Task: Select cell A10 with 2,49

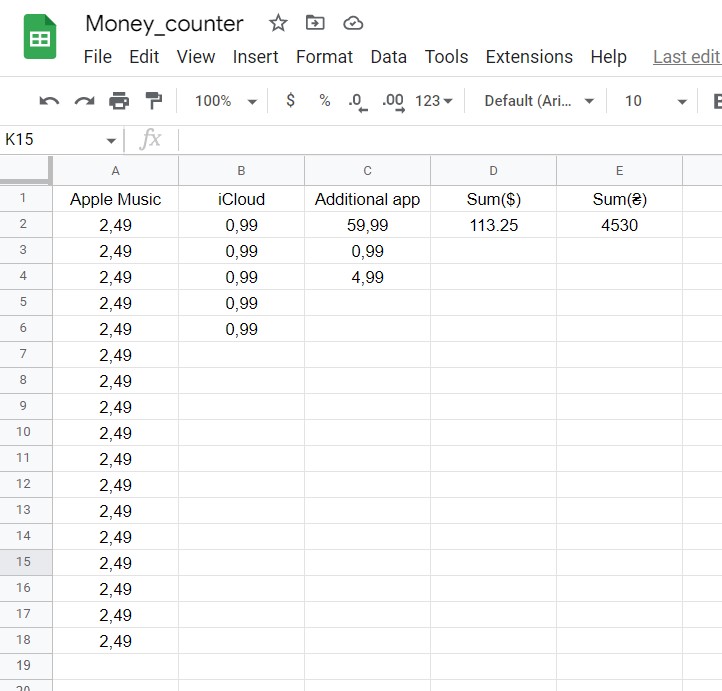Action: point(116,433)
